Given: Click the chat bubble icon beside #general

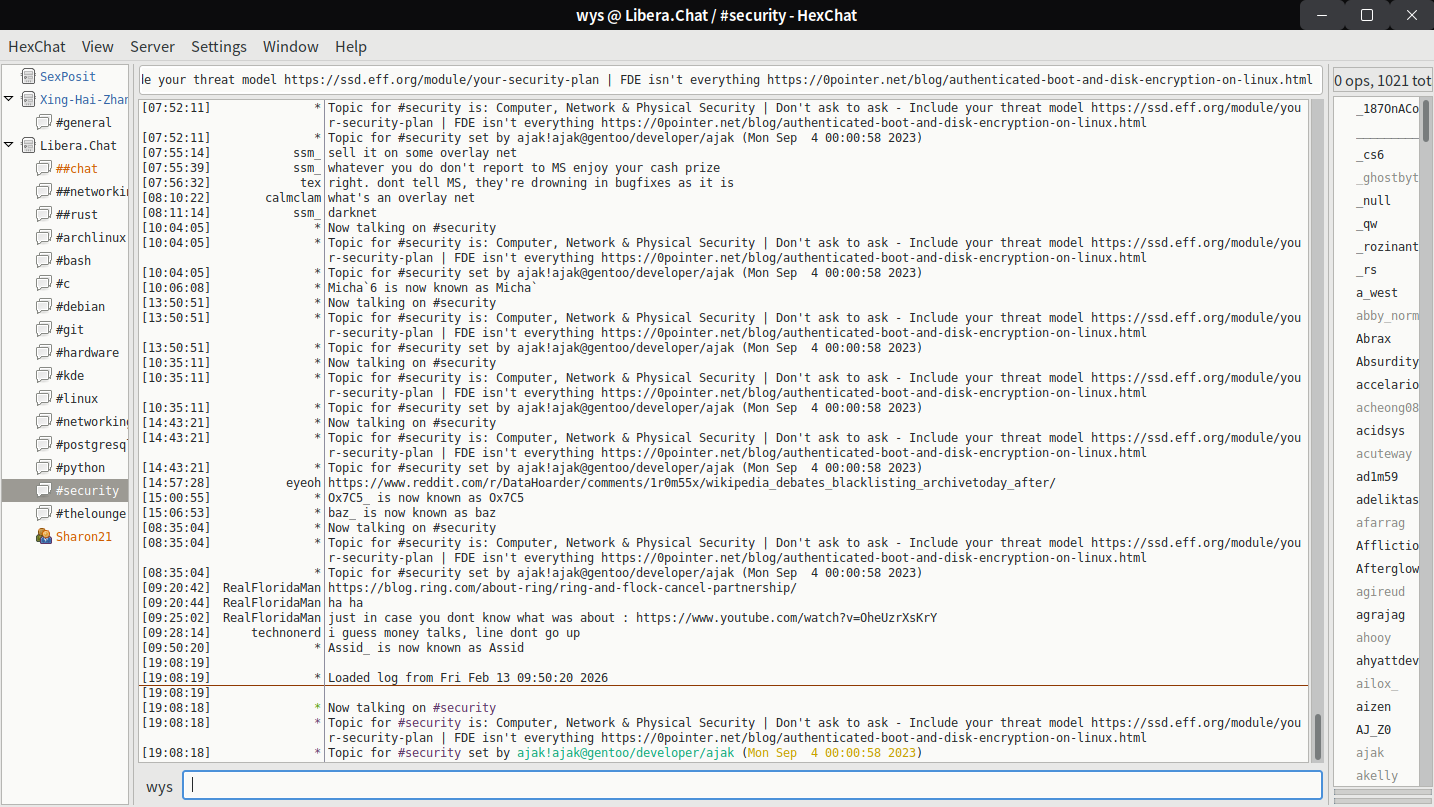Looking at the screenshot, I should point(43,122).
